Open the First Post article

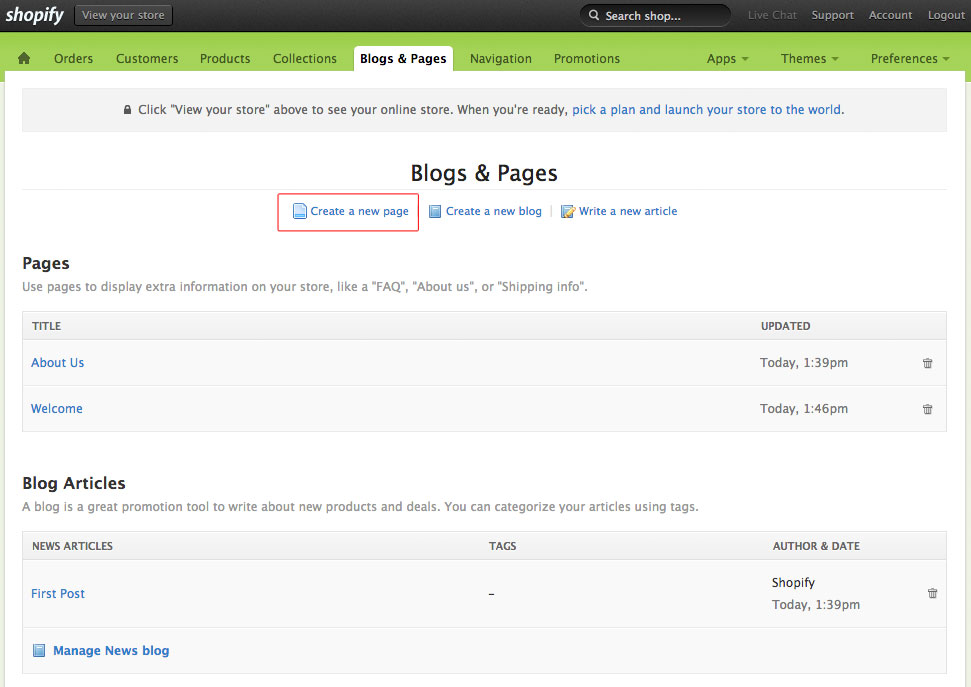tap(58, 593)
